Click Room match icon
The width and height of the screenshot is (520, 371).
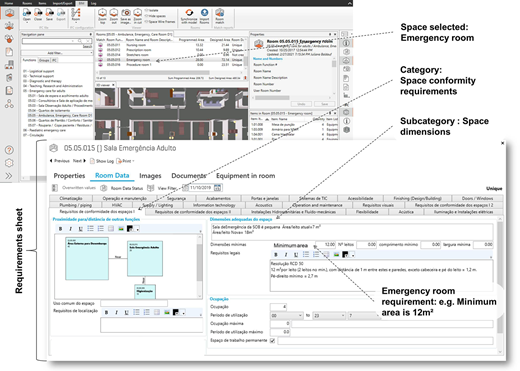click(x=219, y=13)
